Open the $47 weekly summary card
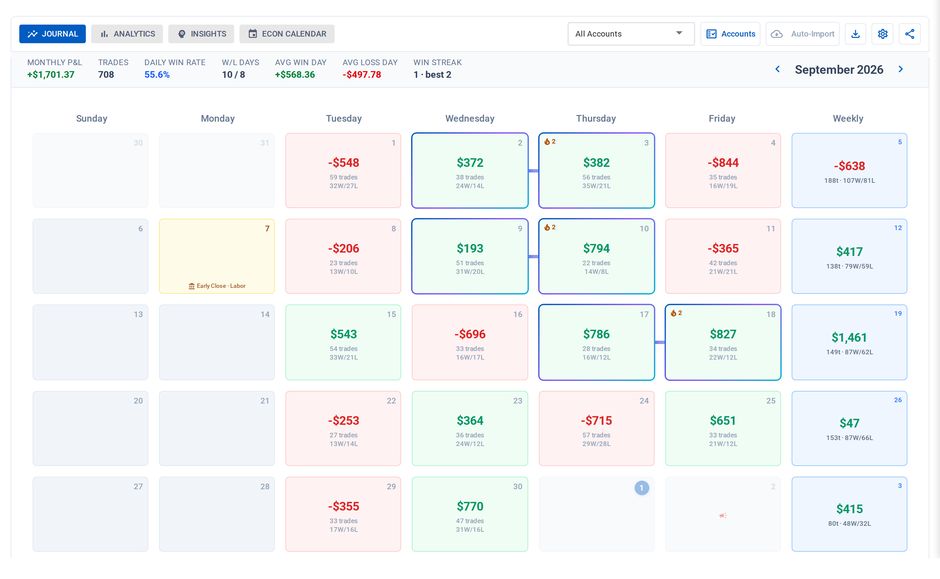Image resolution: width=940 pixels, height=579 pixels. click(849, 429)
